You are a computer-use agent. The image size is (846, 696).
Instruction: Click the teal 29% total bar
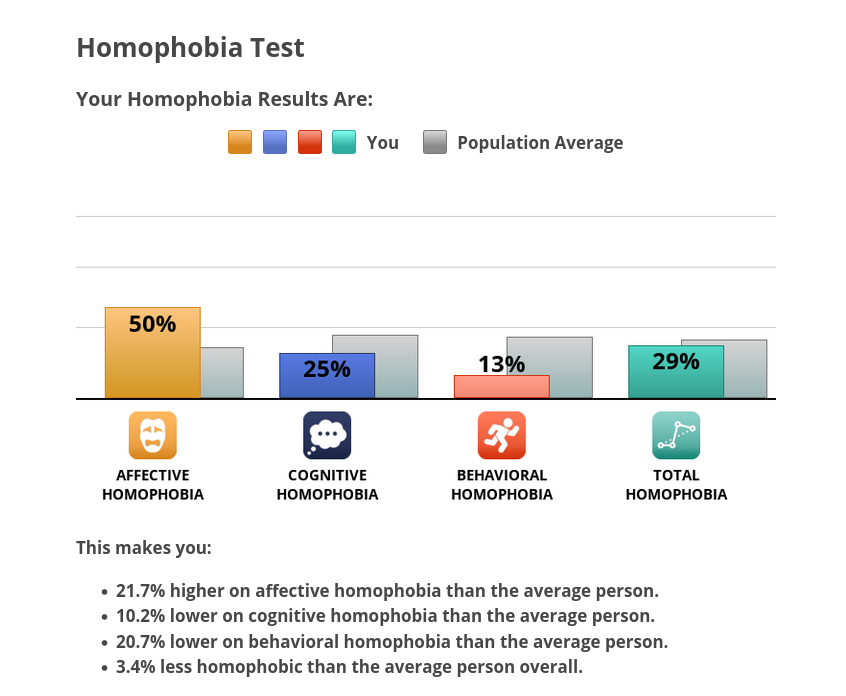[x=676, y=372]
